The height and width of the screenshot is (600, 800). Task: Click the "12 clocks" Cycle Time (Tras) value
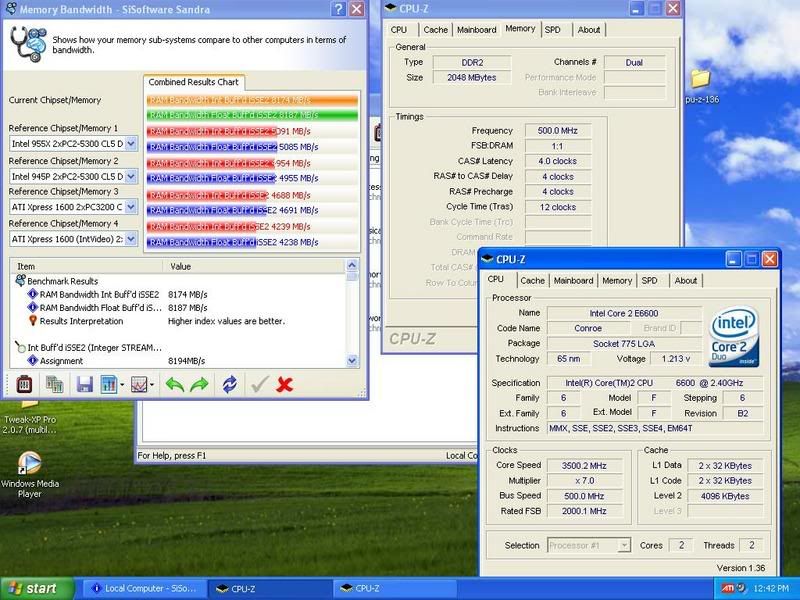(558, 207)
